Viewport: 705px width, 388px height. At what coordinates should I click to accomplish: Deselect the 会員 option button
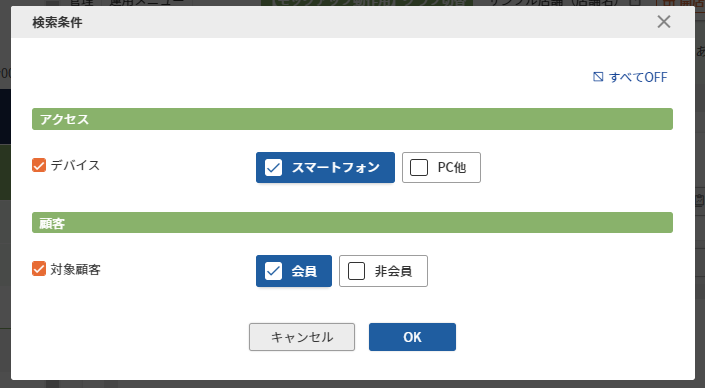pyautogui.click(x=294, y=271)
